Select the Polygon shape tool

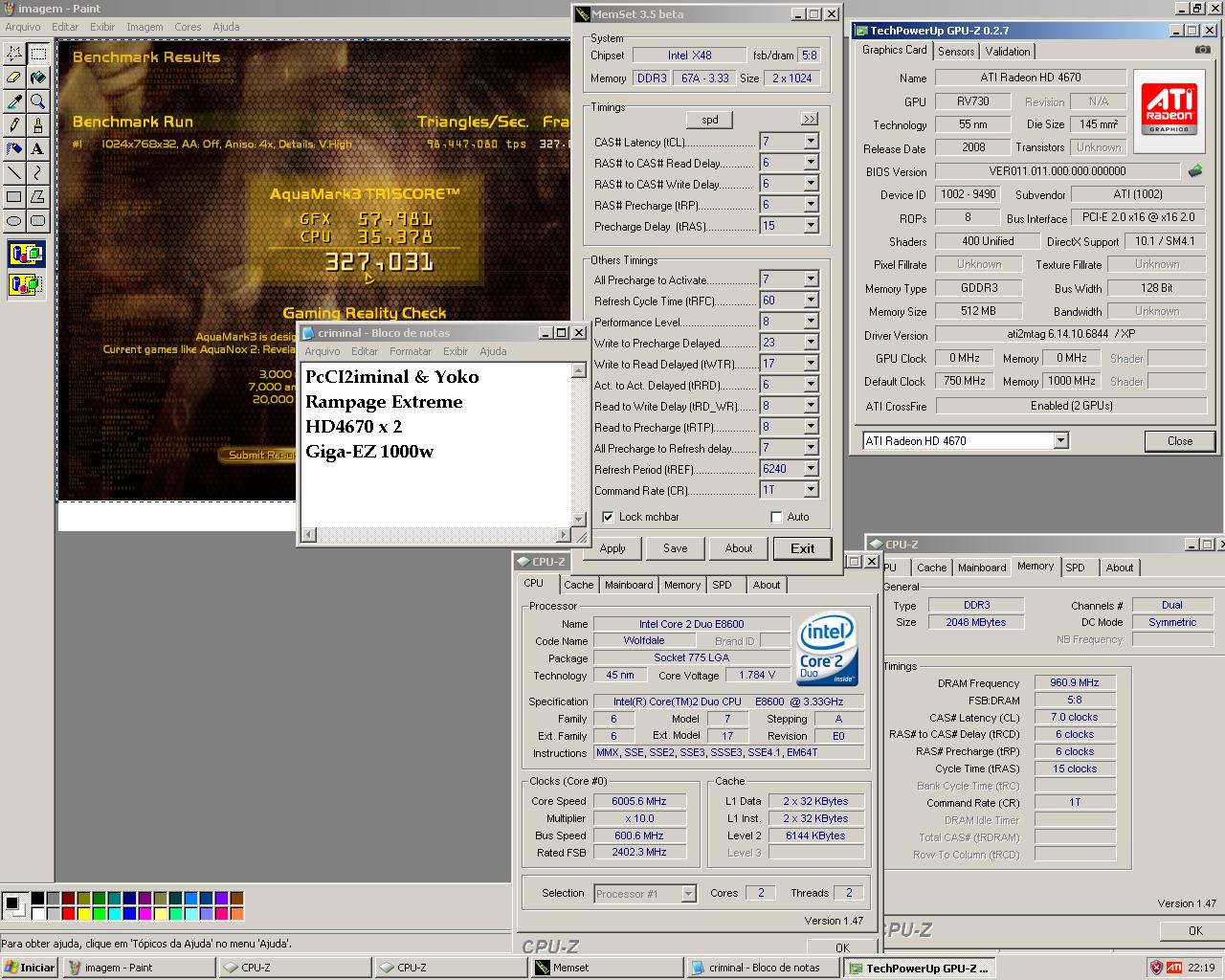(x=38, y=197)
